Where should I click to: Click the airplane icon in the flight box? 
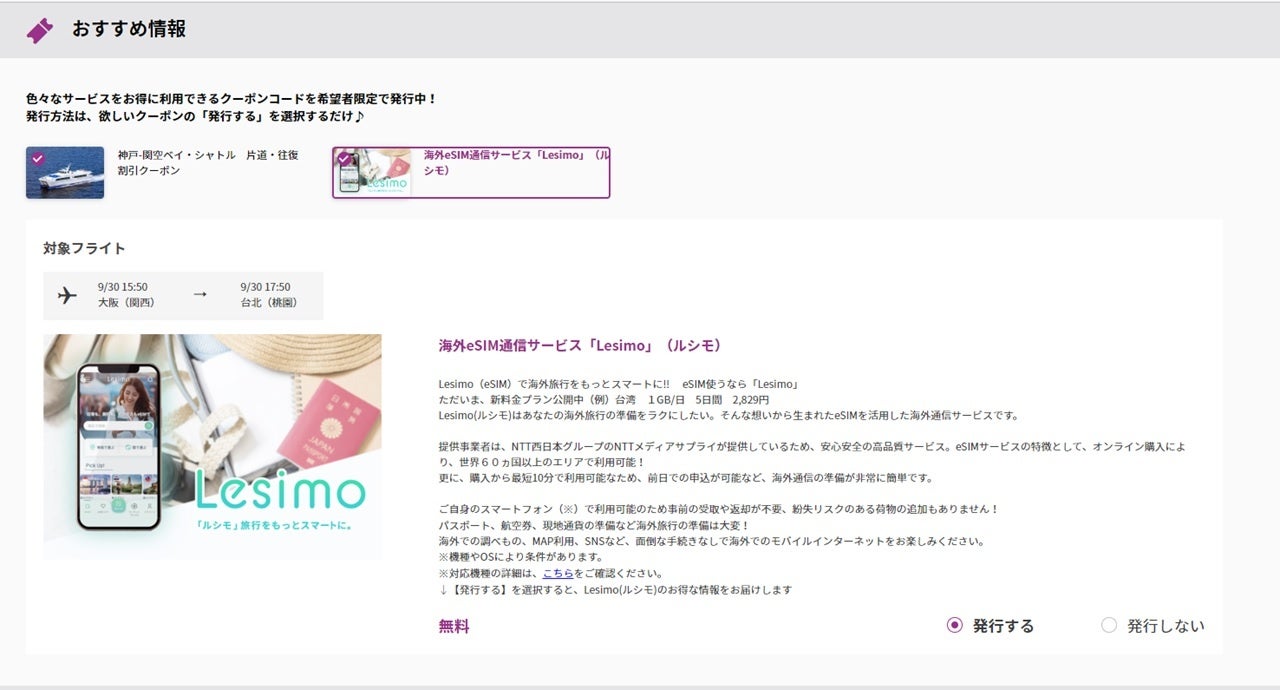coord(67,295)
